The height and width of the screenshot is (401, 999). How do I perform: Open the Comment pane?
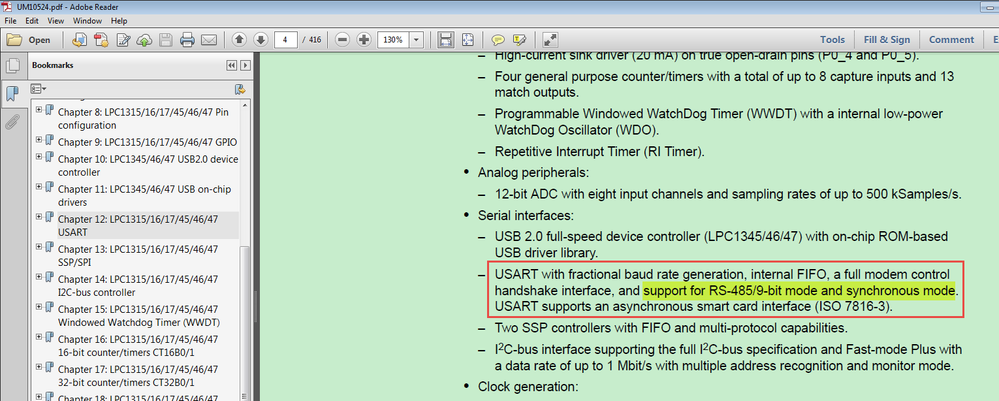[x=951, y=40]
